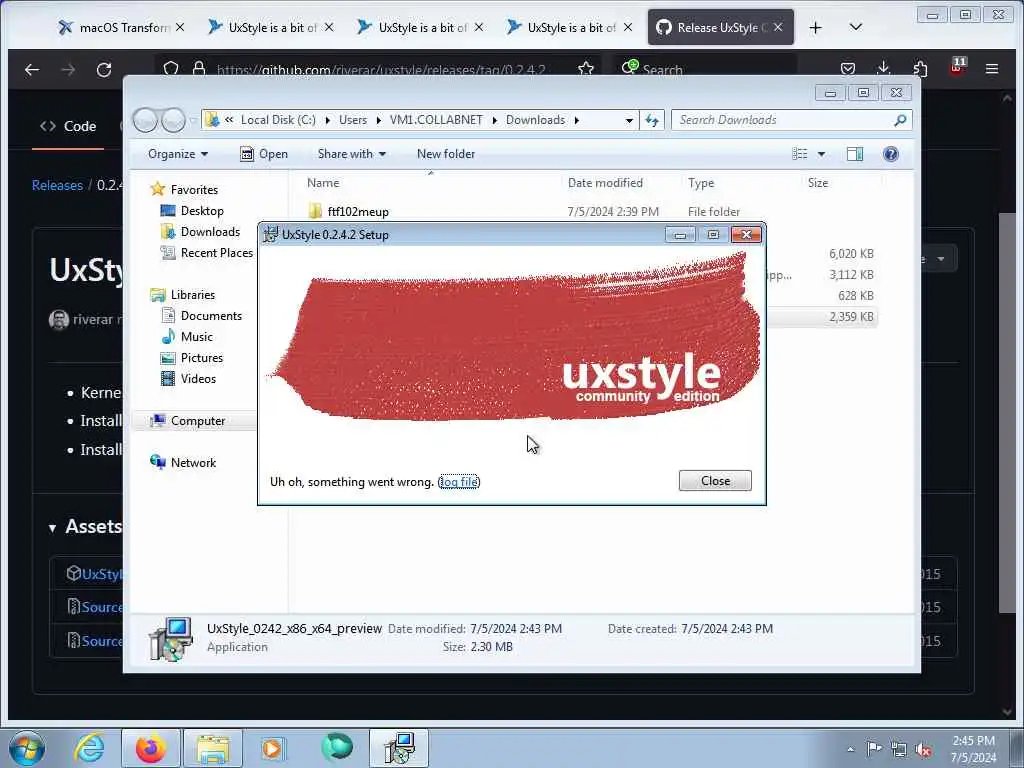Open a new Firefox tab
The image size is (1024, 768).
815,27
